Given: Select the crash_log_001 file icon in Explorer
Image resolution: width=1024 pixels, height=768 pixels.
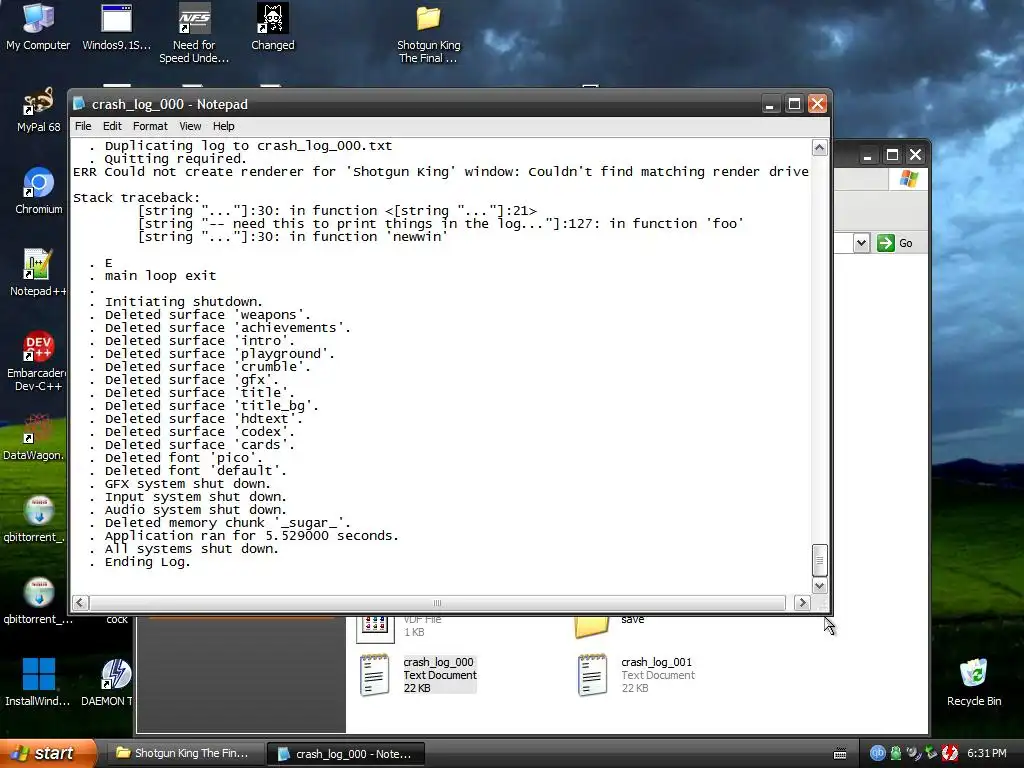Looking at the screenshot, I should pyautogui.click(x=592, y=675).
